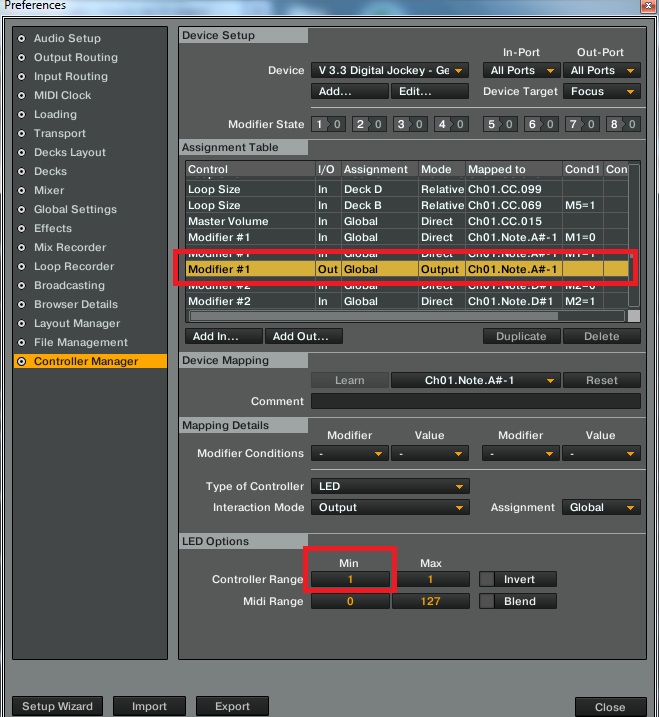Open Broadcasting preferences
The height and width of the screenshot is (717, 659).
69,285
